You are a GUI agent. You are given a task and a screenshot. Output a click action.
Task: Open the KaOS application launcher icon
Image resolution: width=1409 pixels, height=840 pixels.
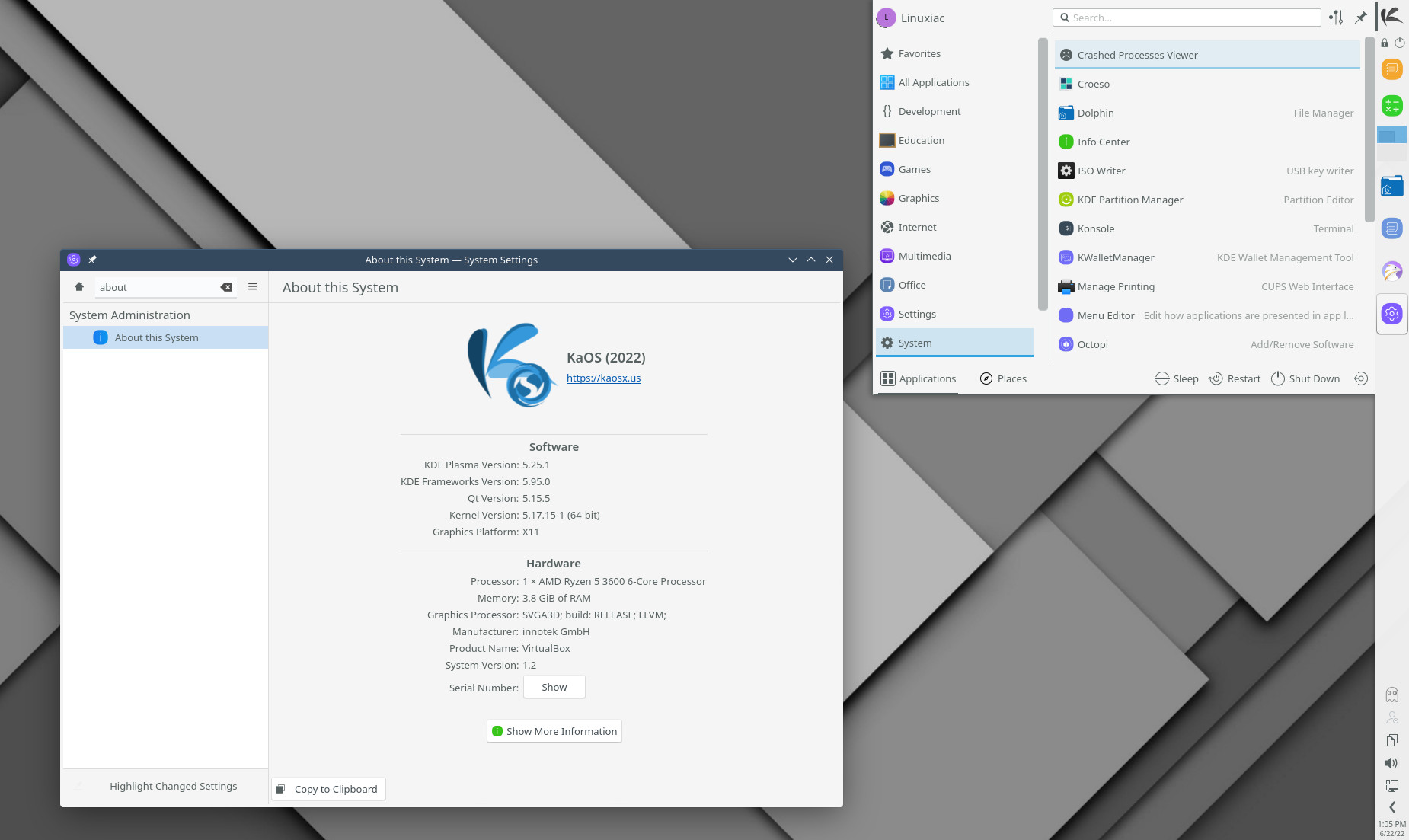pos(1392,16)
